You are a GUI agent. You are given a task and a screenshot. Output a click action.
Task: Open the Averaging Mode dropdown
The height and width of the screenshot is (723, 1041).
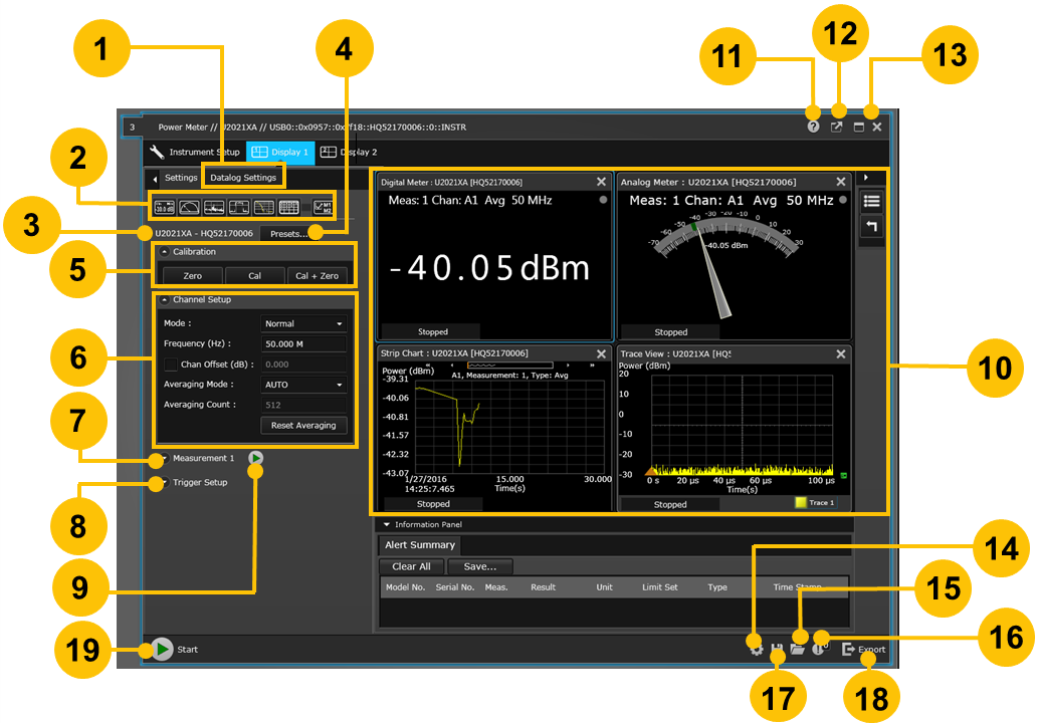[303, 384]
